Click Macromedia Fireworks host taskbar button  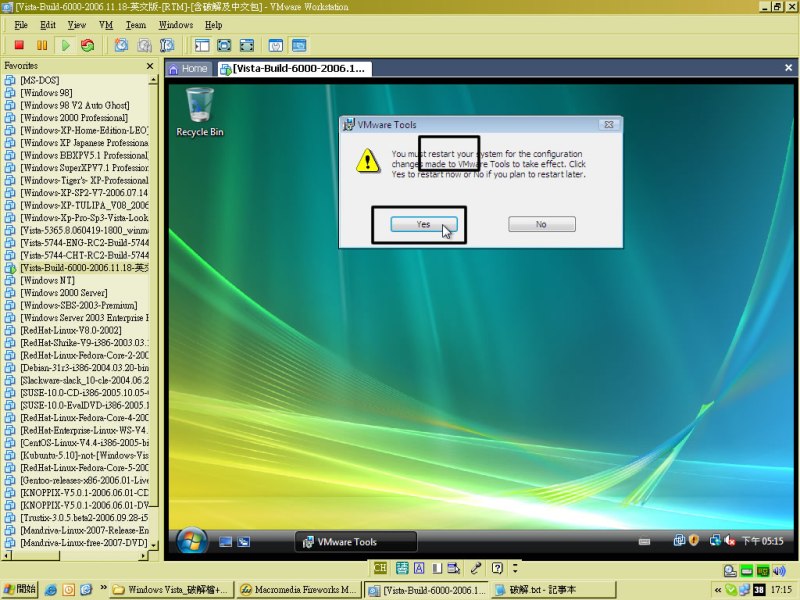299,590
